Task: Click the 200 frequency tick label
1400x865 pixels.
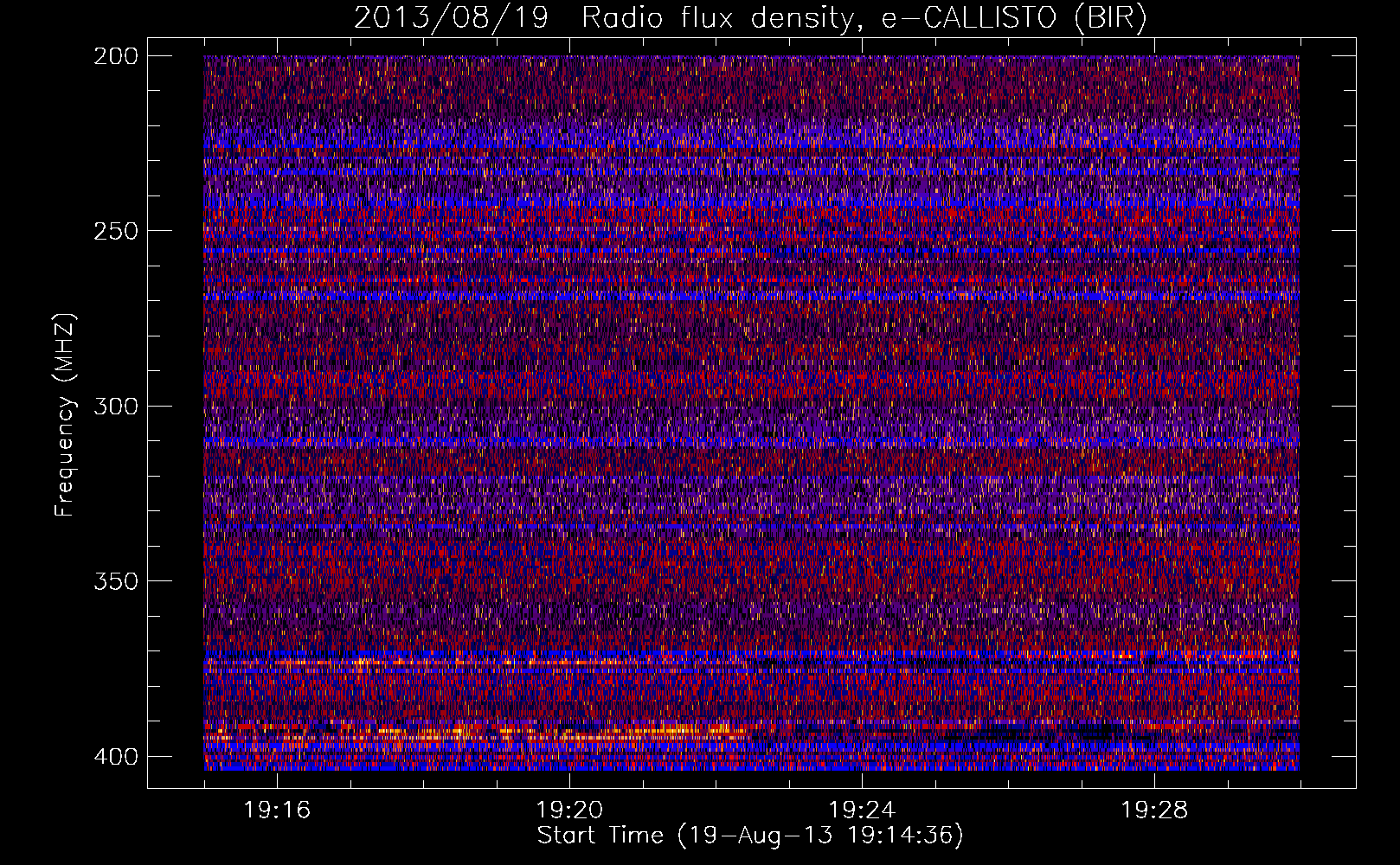Action: click(x=115, y=55)
